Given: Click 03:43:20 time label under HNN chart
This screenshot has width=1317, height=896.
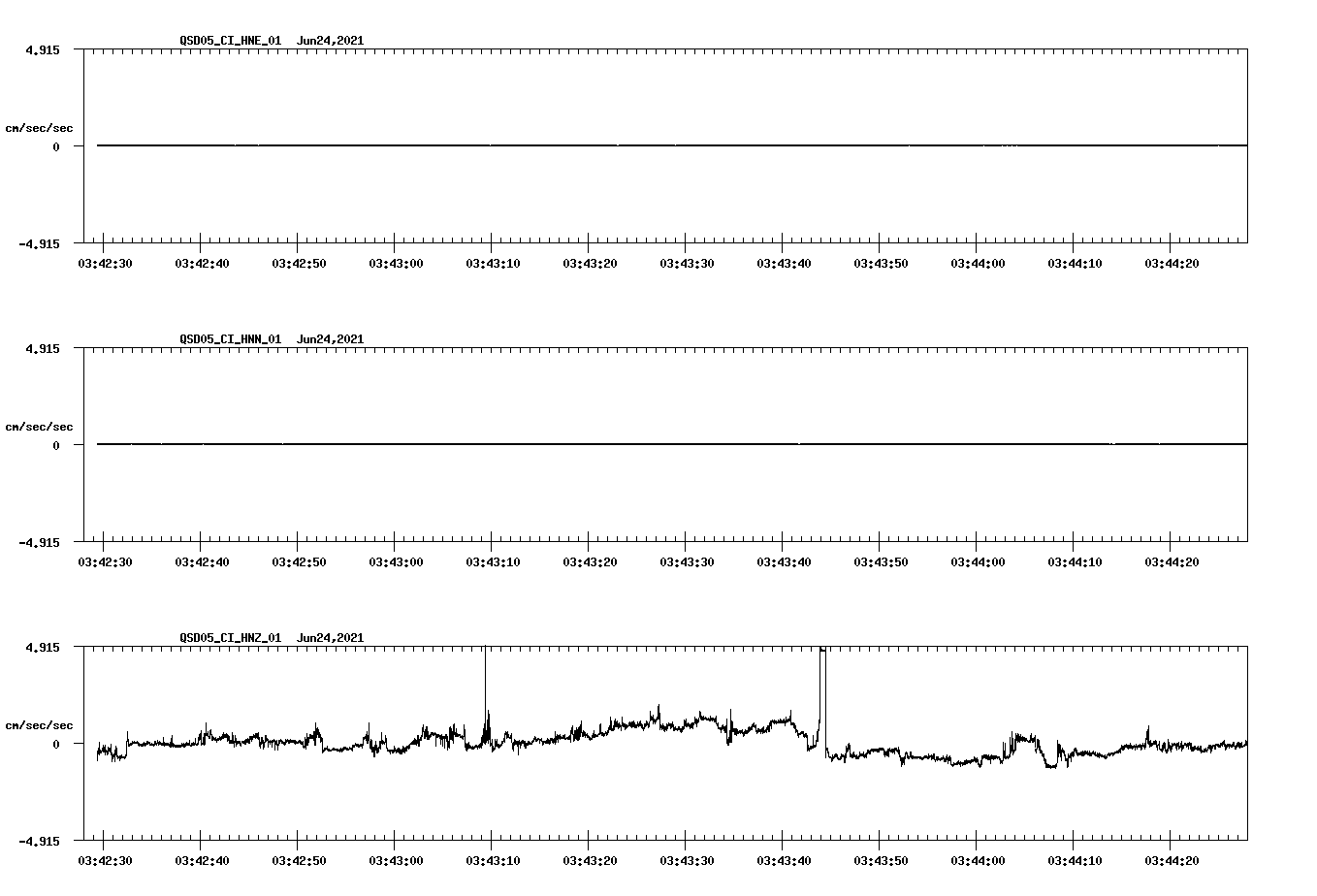Looking at the screenshot, I should coord(590,561).
